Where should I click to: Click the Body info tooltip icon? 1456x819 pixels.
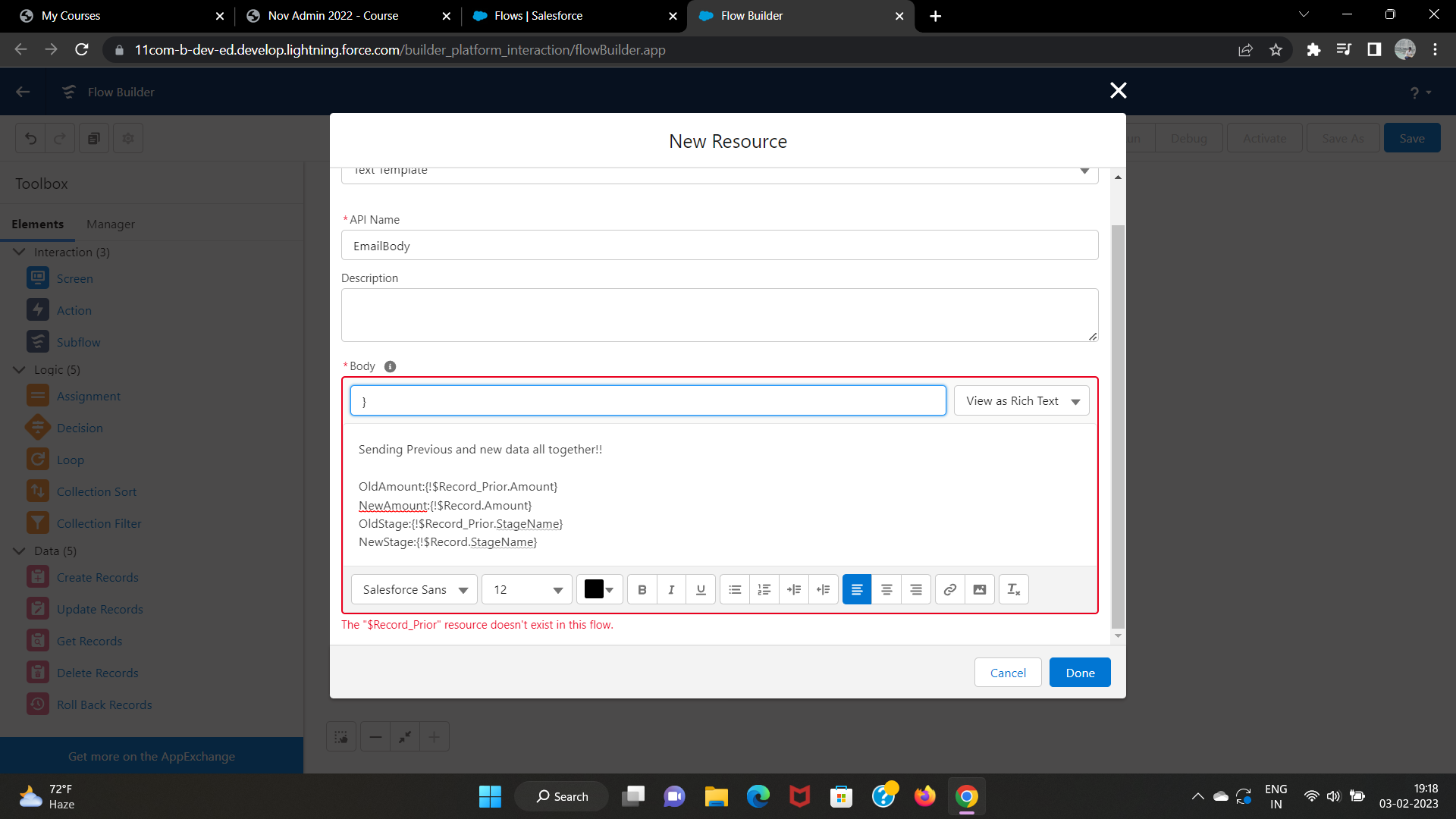(390, 366)
